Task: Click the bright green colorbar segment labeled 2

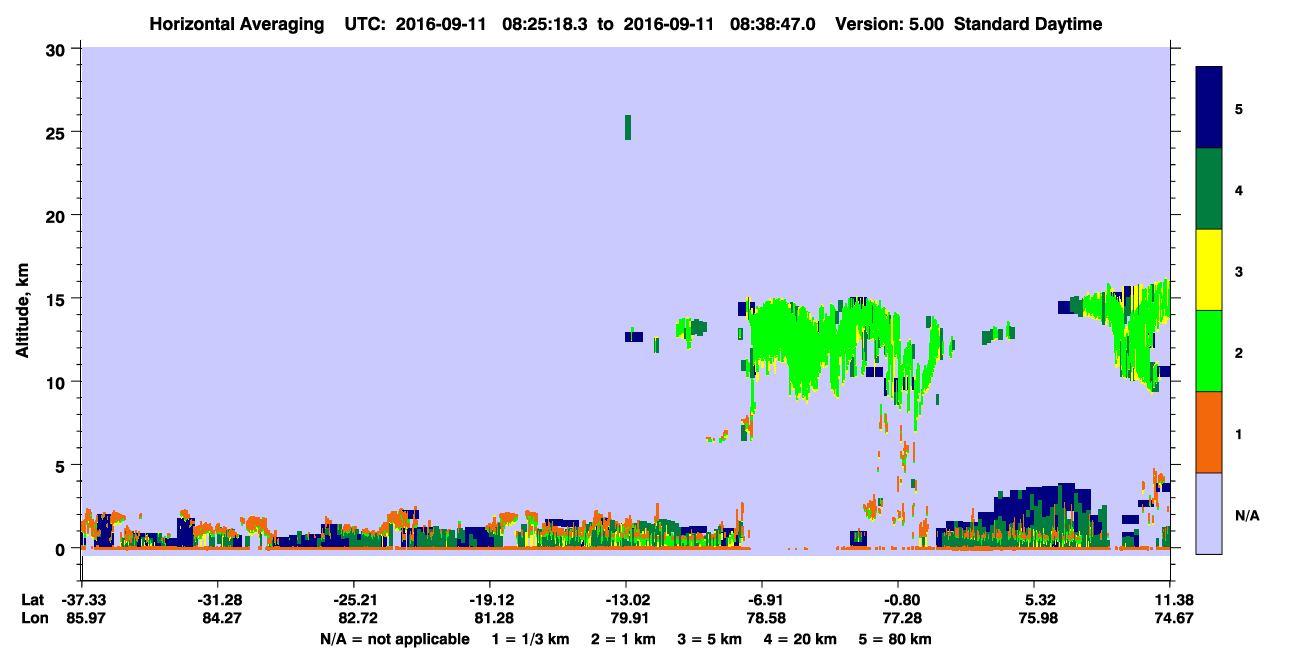Action: pyautogui.click(x=1209, y=351)
